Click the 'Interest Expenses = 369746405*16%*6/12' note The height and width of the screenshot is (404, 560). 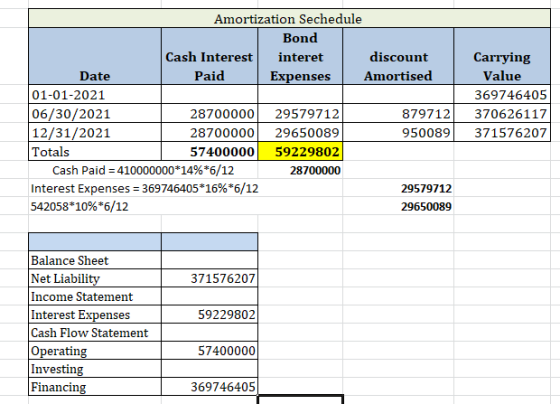pos(144,188)
